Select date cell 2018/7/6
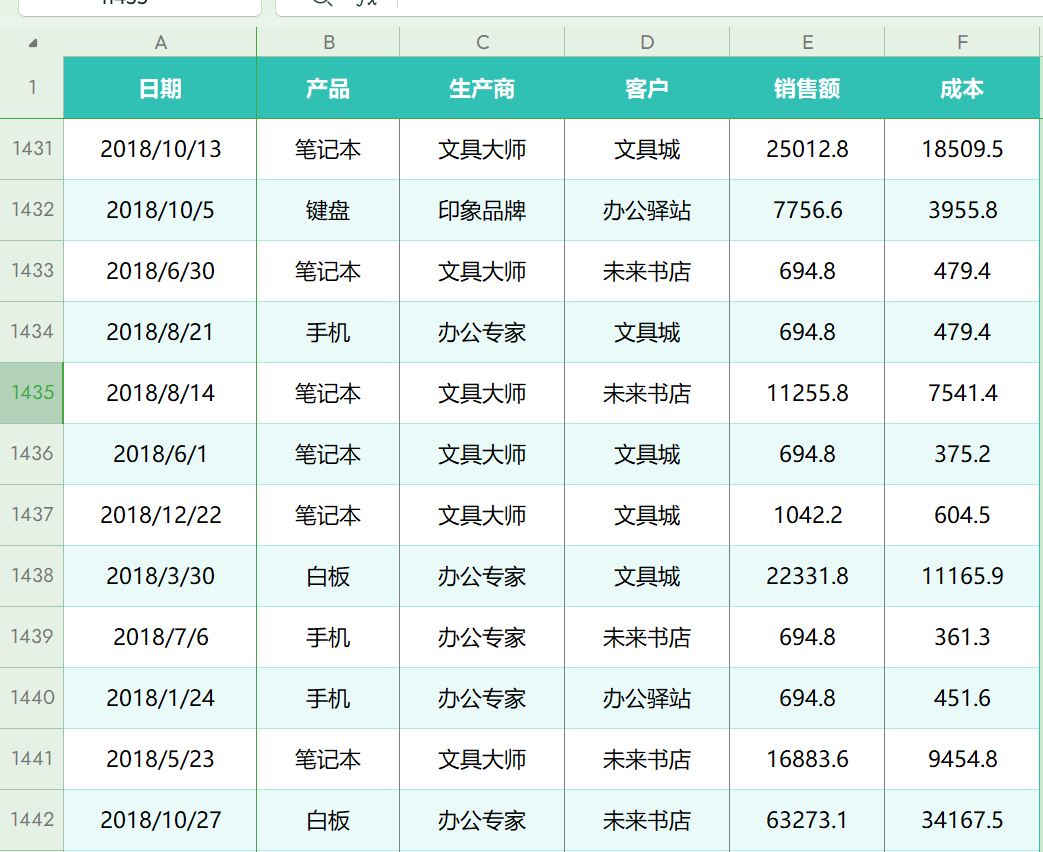This screenshot has width=1043, height=852. tap(160, 637)
